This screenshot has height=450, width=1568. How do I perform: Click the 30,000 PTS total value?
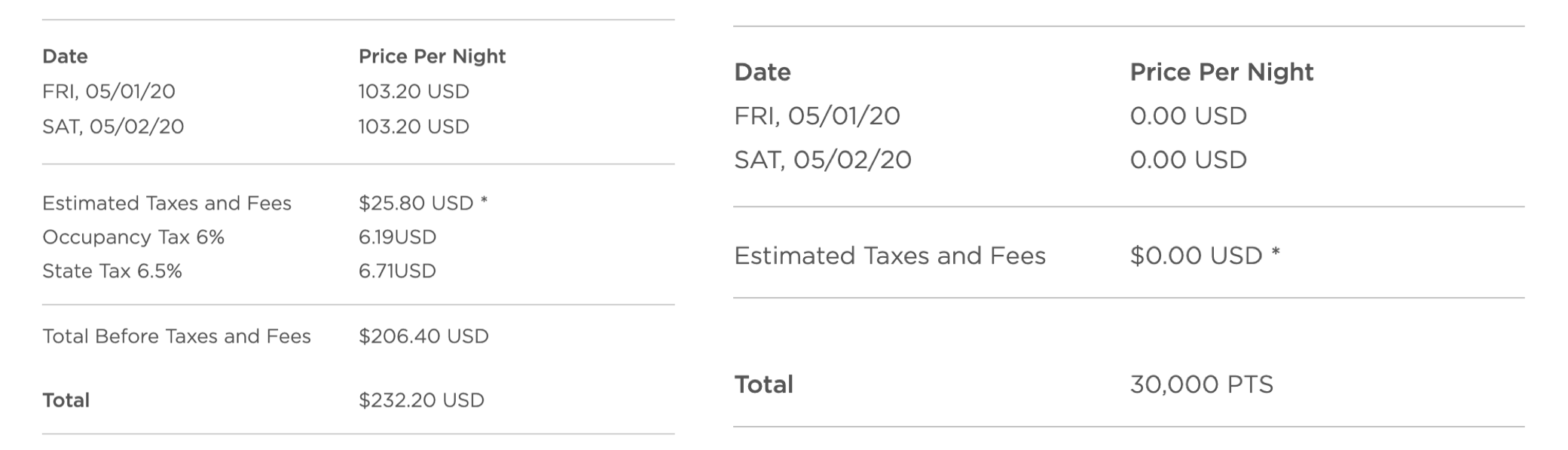click(x=1201, y=384)
